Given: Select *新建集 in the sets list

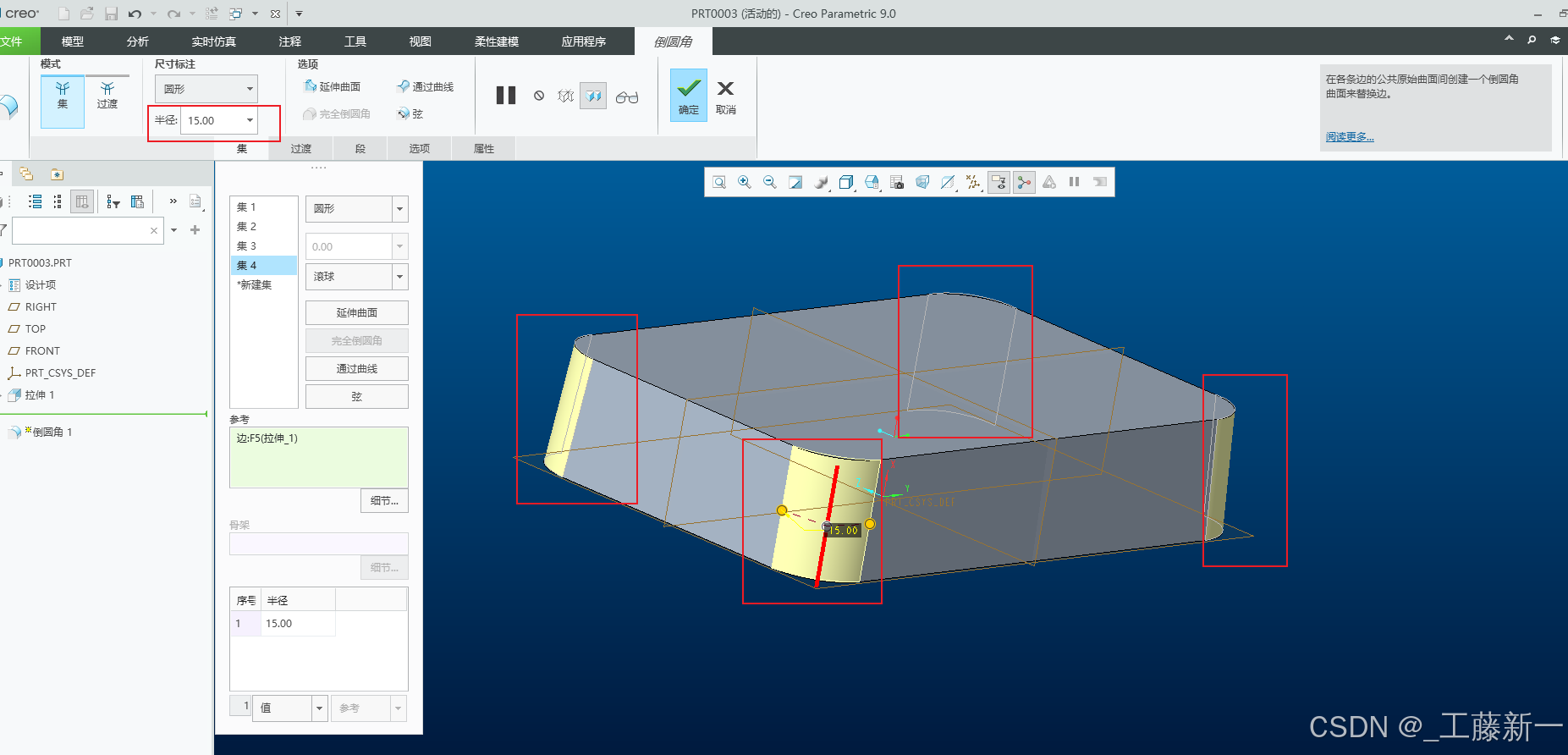Looking at the screenshot, I should [263, 285].
